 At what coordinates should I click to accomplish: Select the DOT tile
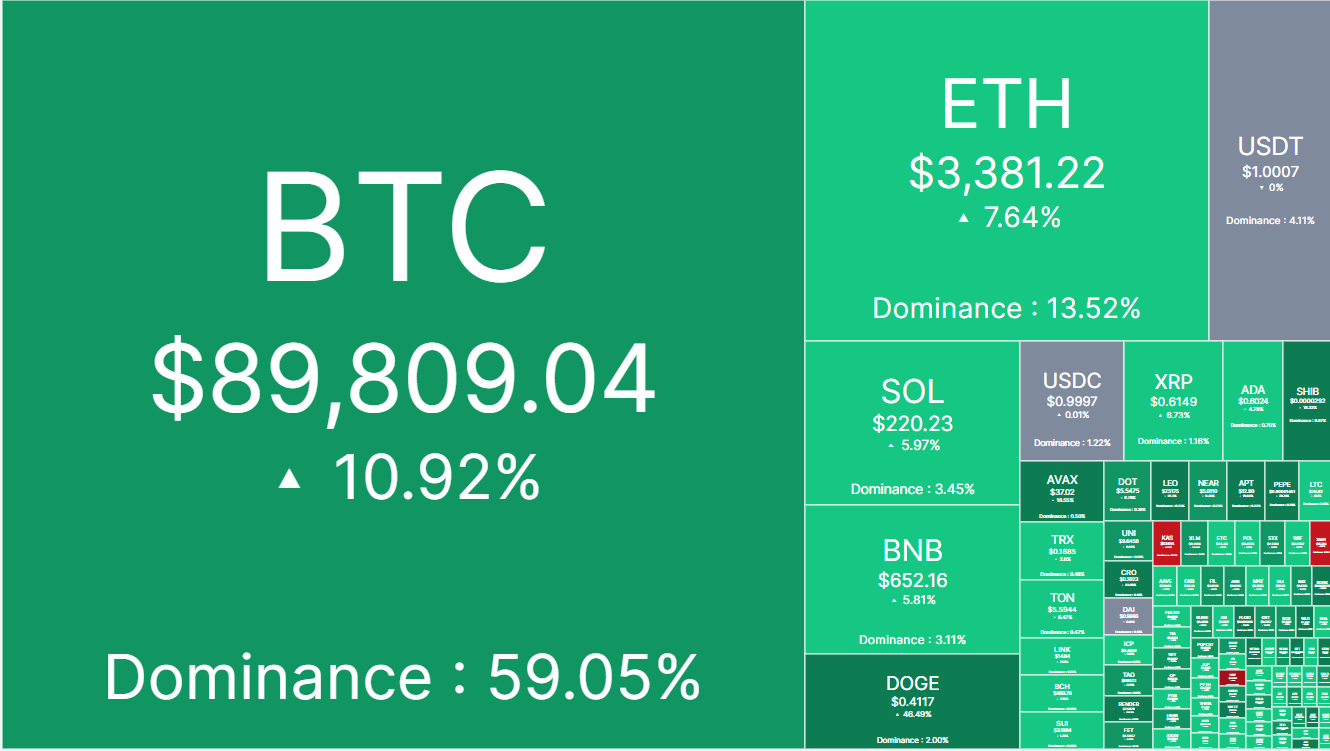[1128, 491]
